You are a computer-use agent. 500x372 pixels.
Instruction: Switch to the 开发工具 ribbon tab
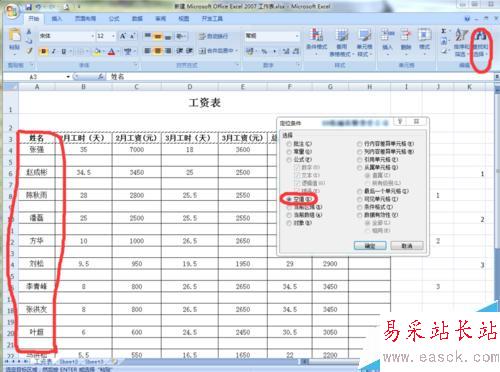212,19
